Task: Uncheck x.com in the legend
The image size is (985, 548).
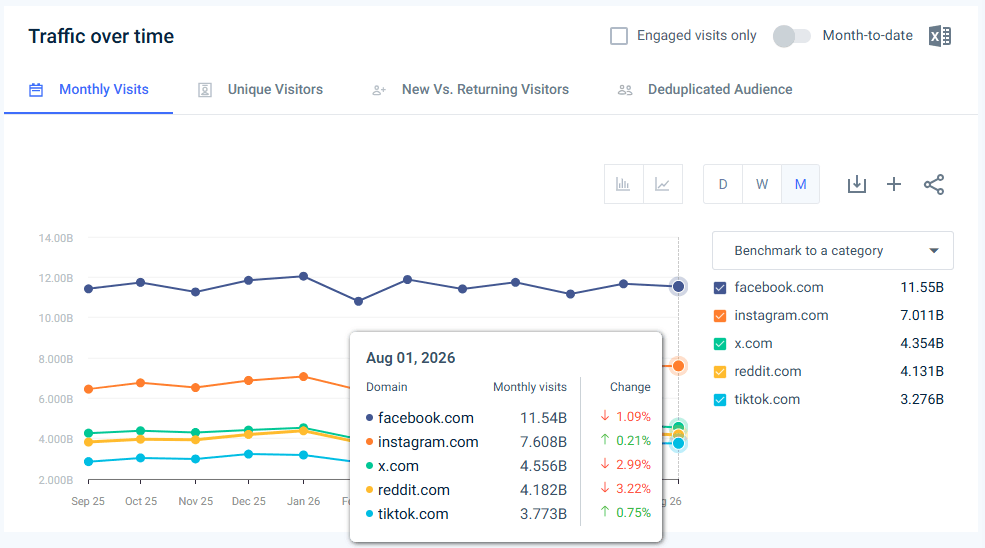Action: tap(720, 344)
